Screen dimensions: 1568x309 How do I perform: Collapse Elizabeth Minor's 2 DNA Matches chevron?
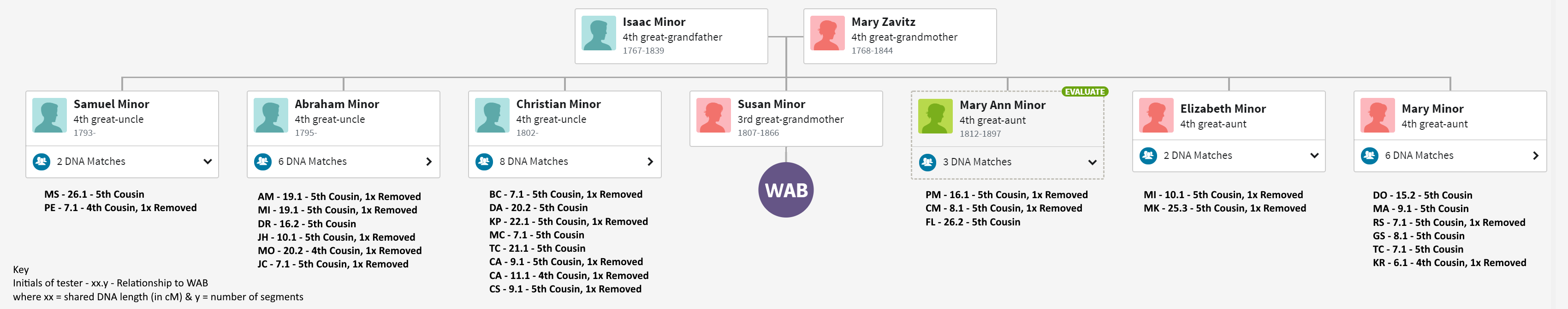click(x=1314, y=155)
